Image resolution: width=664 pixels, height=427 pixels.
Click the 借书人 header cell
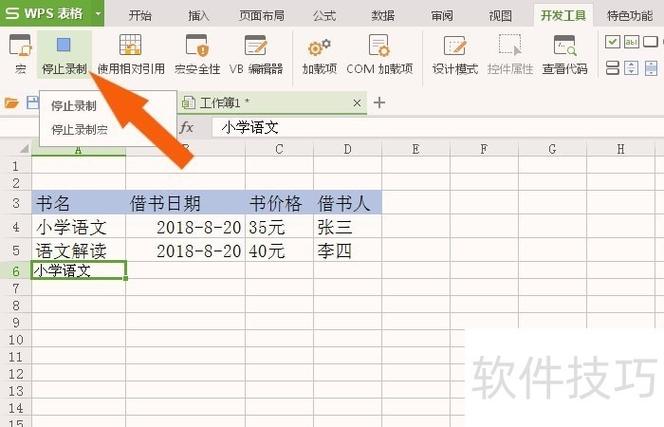coord(348,203)
